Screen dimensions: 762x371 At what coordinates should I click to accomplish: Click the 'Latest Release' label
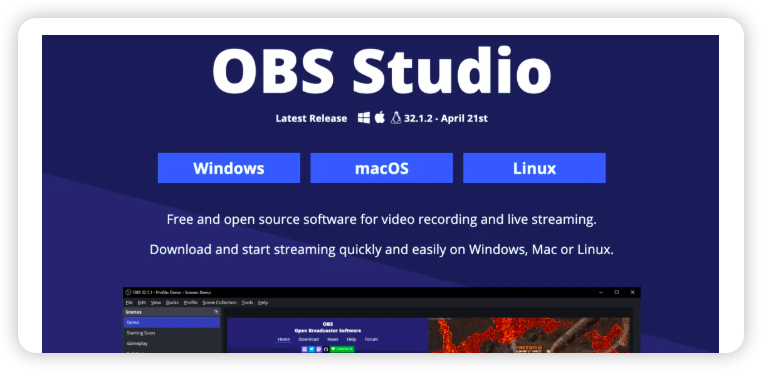point(312,118)
